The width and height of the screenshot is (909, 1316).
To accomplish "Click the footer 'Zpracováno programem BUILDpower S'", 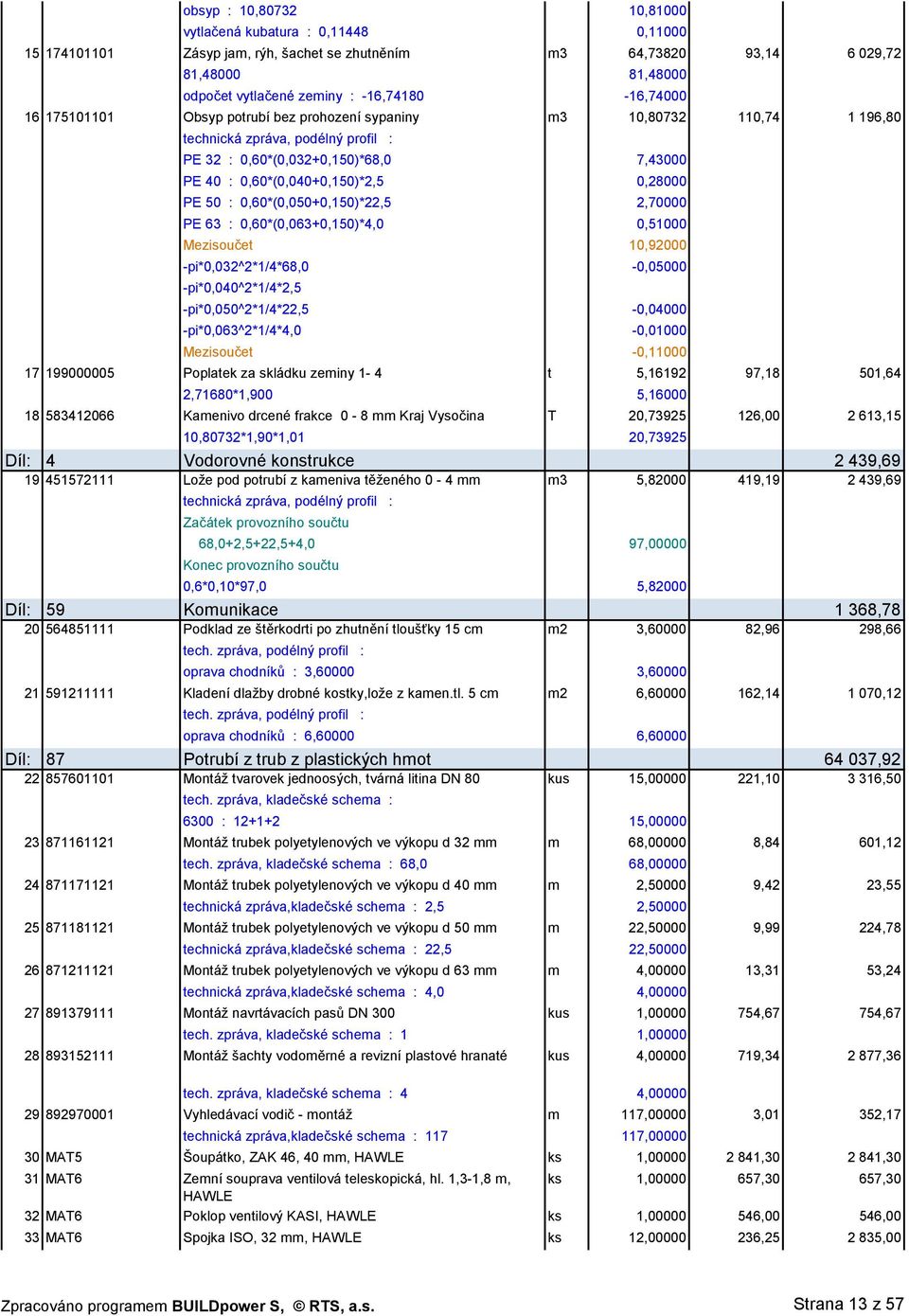I will click(141, 1306).
